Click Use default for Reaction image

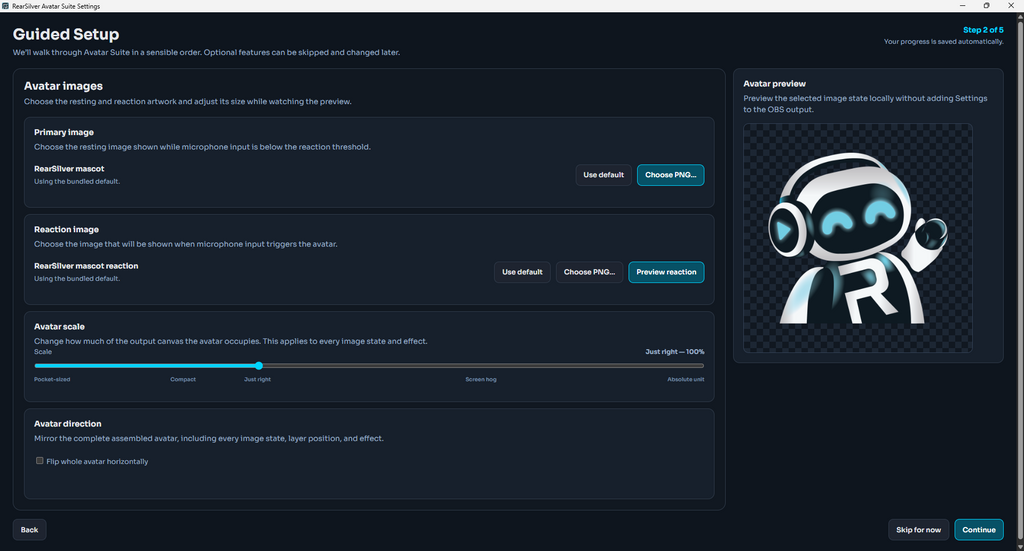[522, 272]
